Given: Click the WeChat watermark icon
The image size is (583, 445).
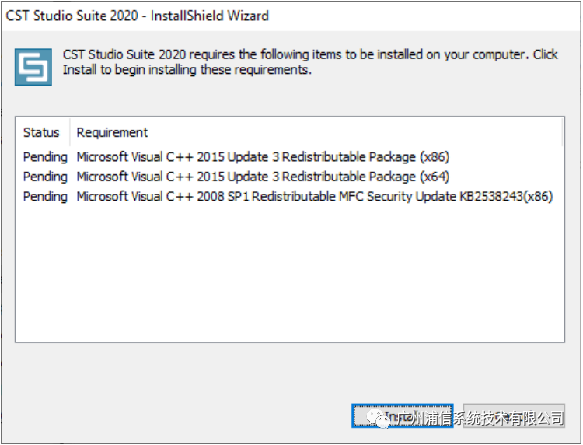Looking at the screenshot, I should [x=377, y=419].
